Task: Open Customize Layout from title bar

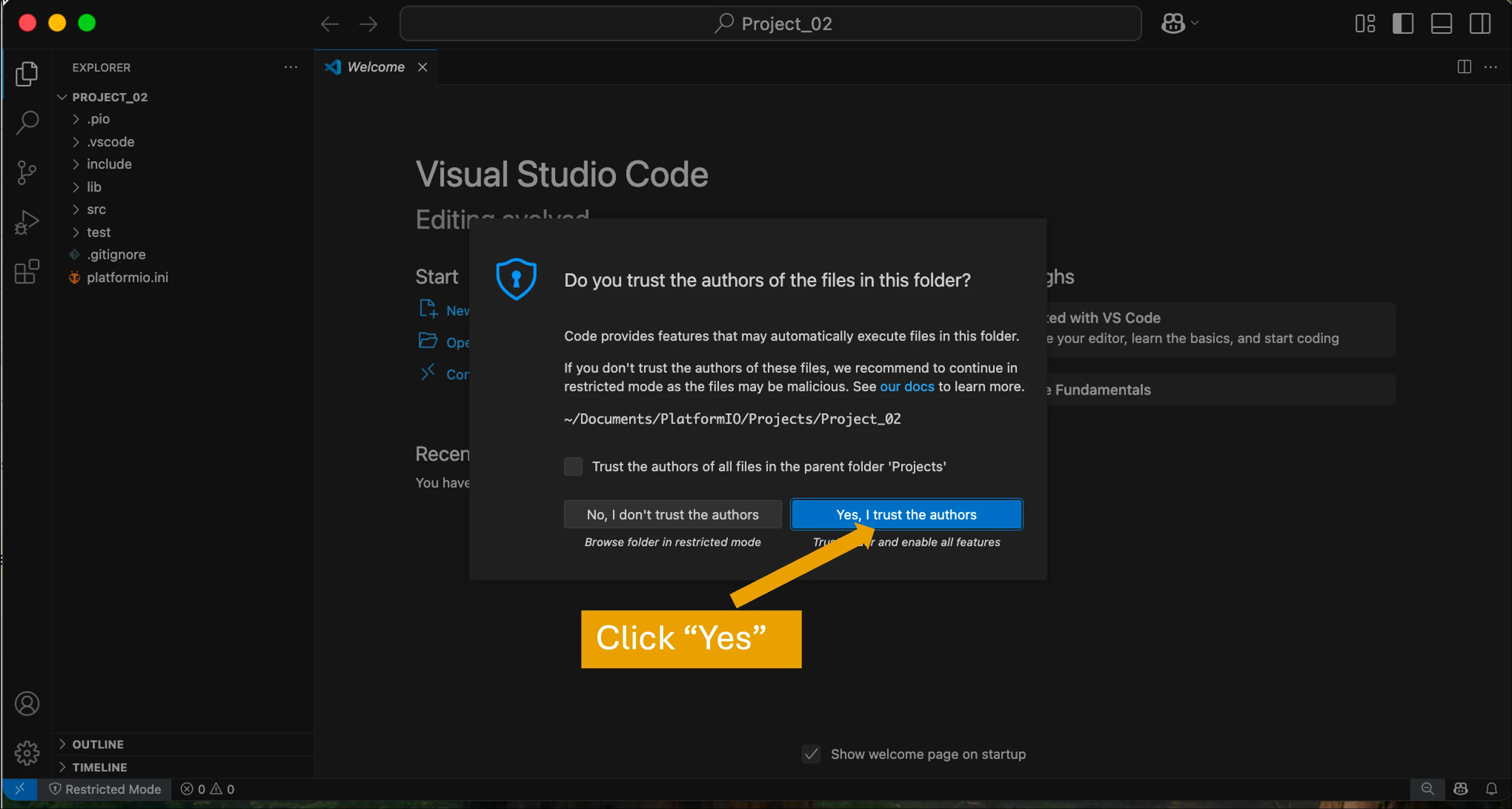Action: click(1365, 24)
